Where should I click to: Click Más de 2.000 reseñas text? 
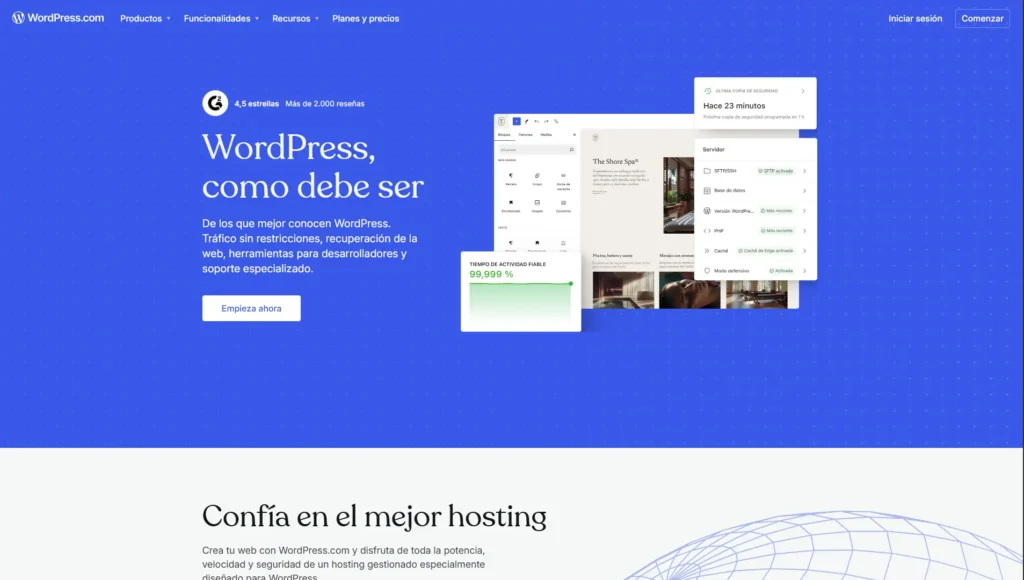point(325,104)
